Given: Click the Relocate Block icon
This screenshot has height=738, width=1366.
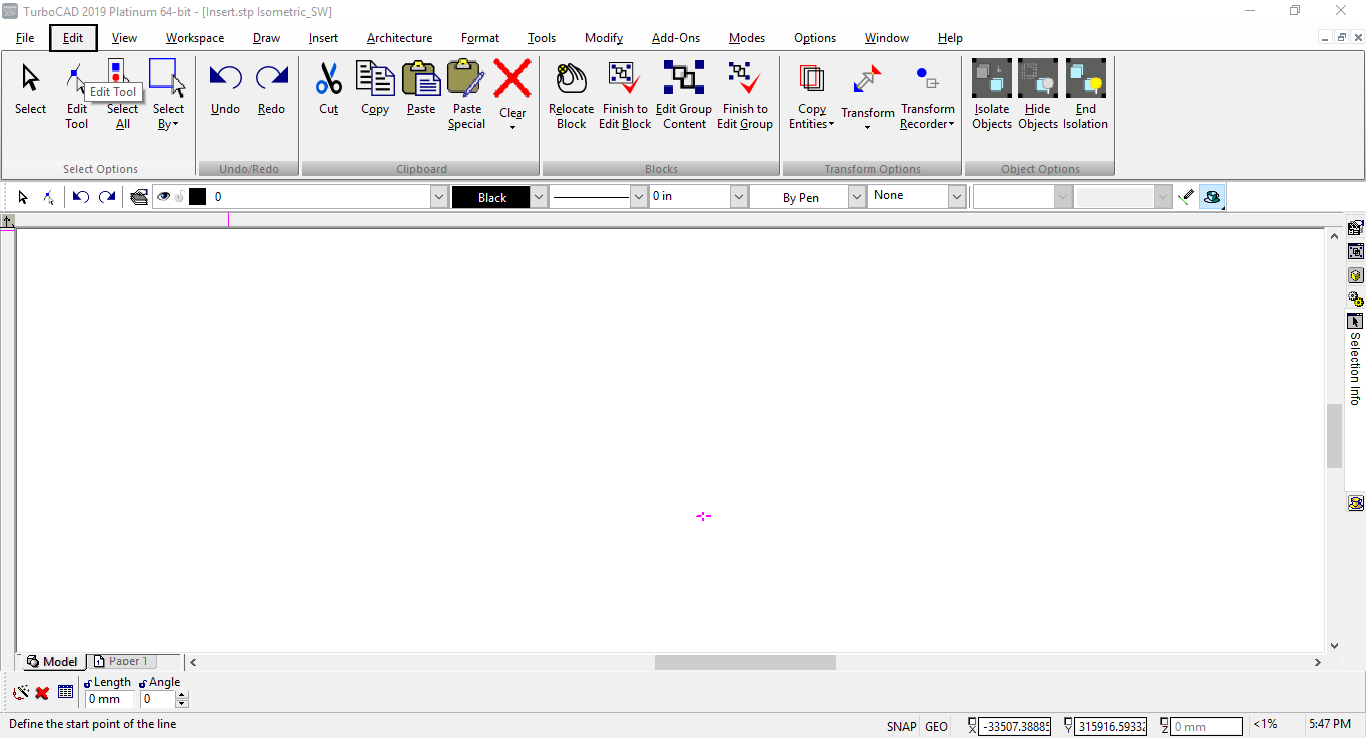Looking at the screenshot, I should [571, 78].
